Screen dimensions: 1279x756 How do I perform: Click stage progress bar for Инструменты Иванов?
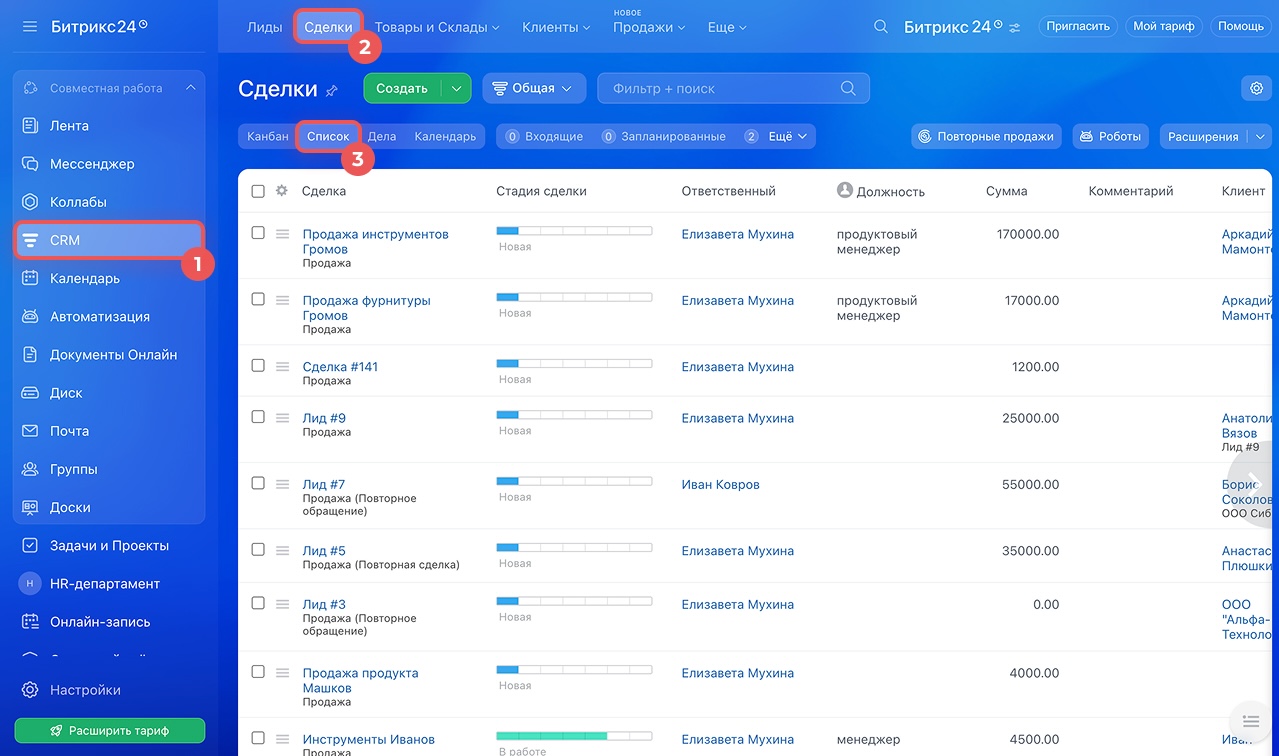[x=574, y=736]
